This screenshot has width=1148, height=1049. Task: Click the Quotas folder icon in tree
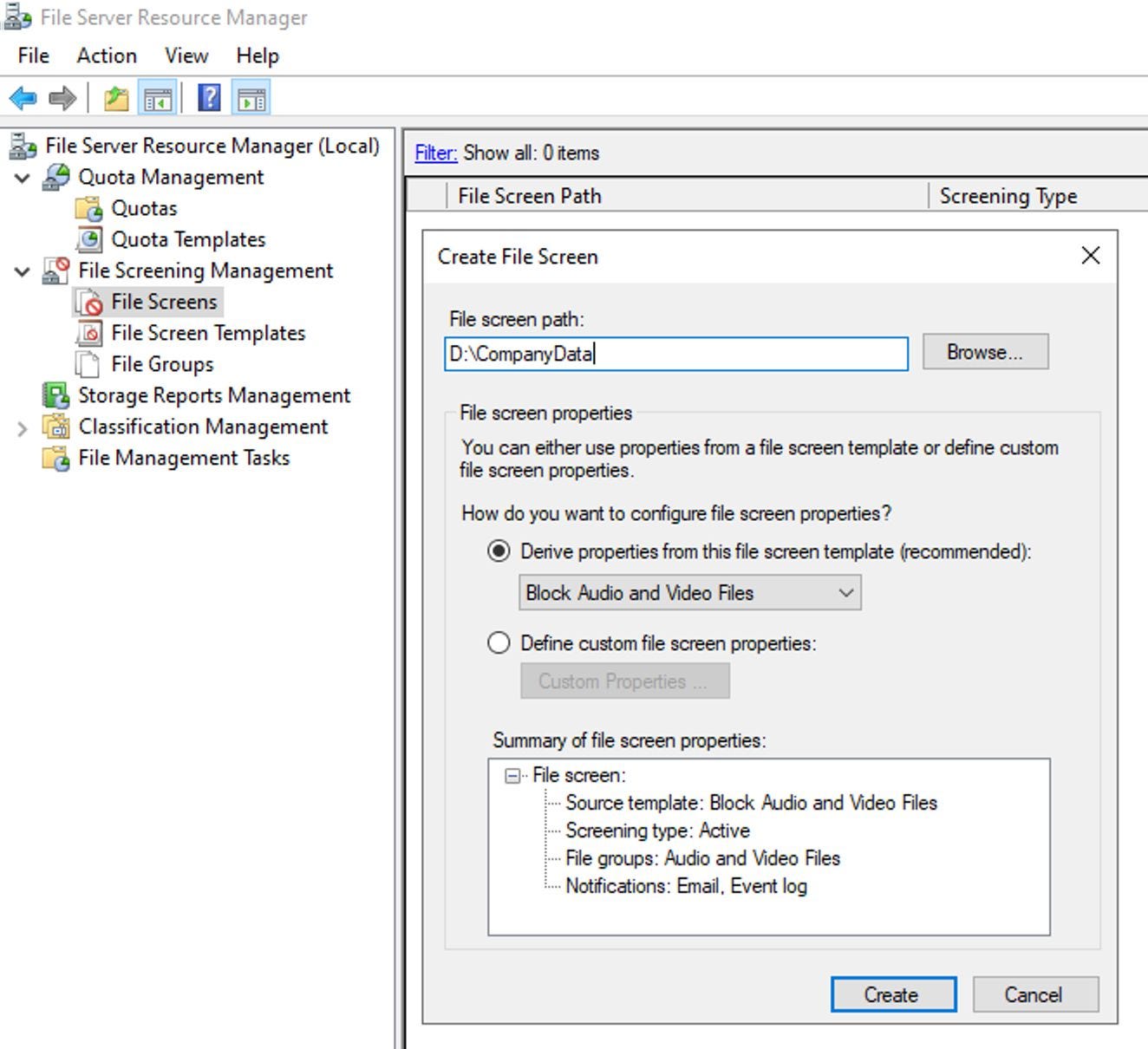[88, 208]
